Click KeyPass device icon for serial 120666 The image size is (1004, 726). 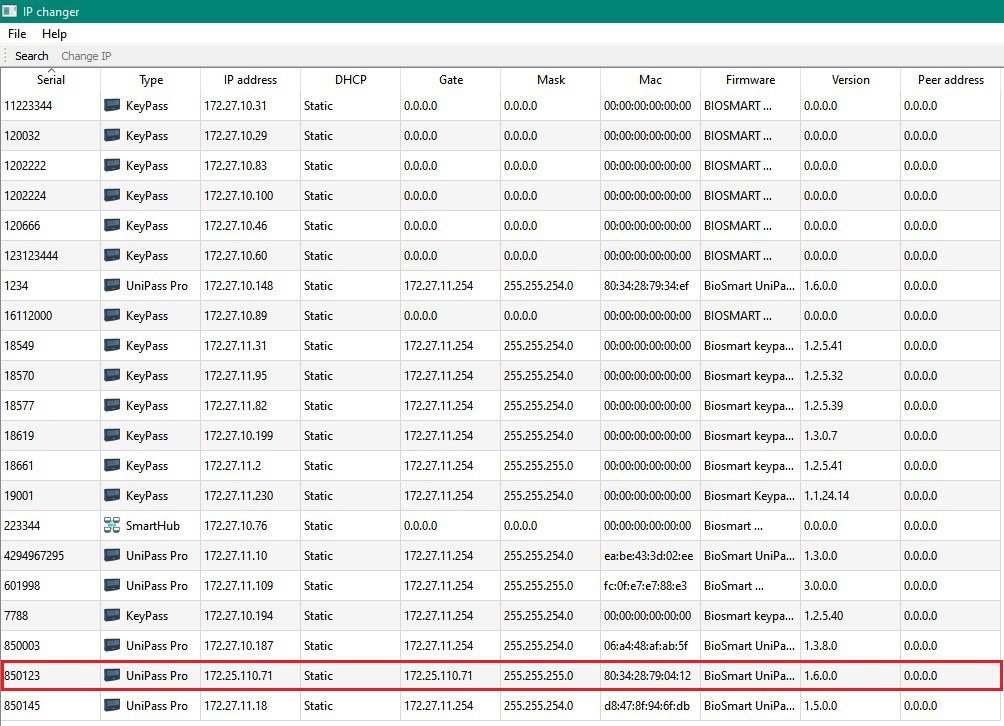click(x=112, y=225)
